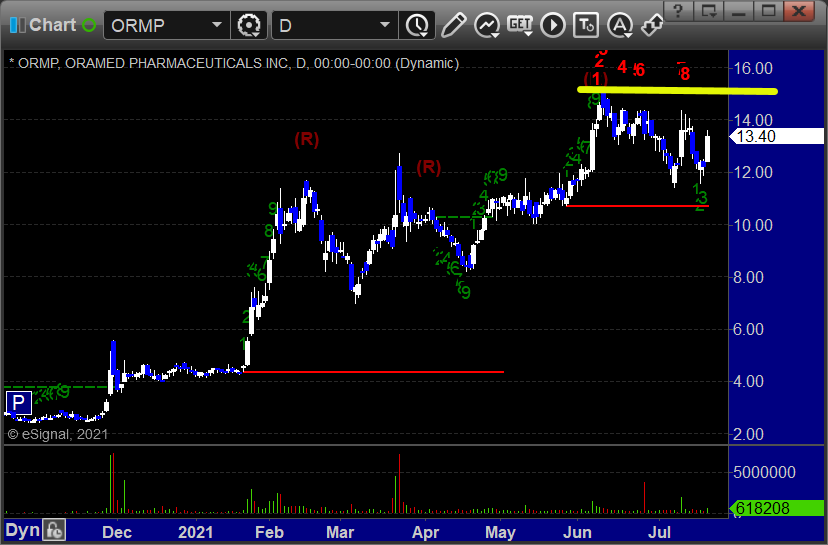
Task: Select the short red line near 11.00
Action: click(637, 205)
